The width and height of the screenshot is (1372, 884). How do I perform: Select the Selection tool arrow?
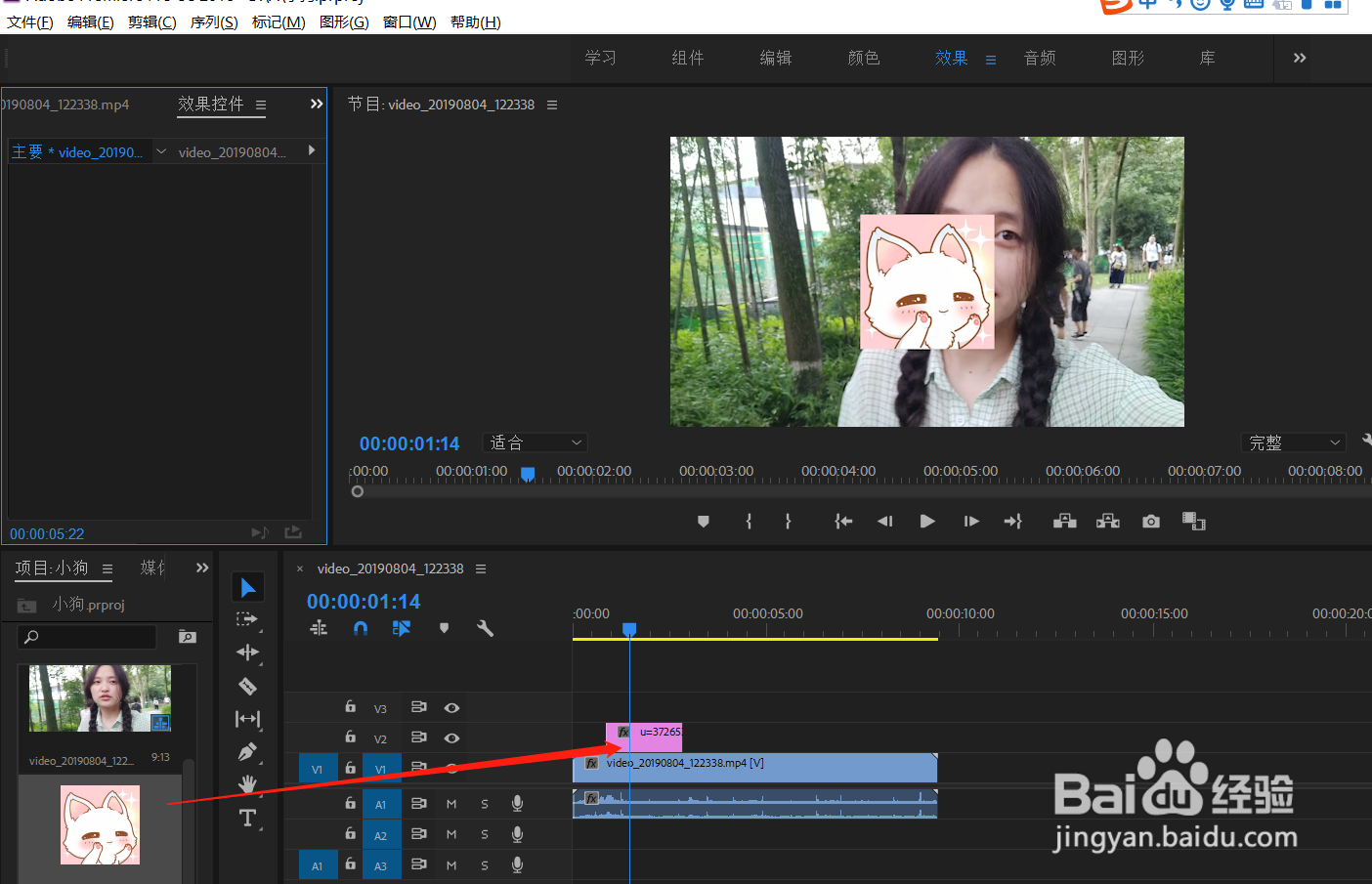(x=248, y=587)
